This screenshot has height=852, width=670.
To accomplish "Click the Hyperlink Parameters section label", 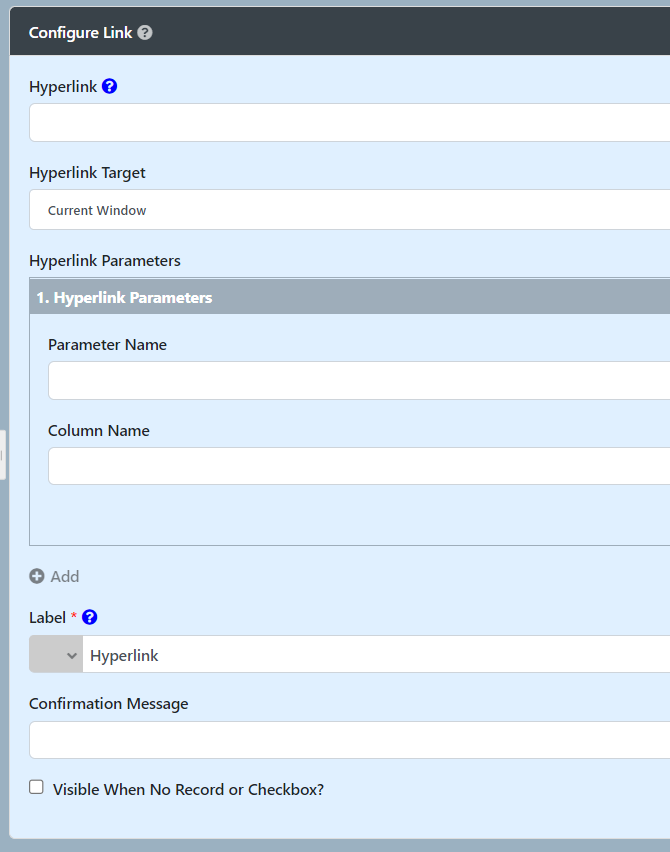I will point(105,261).
